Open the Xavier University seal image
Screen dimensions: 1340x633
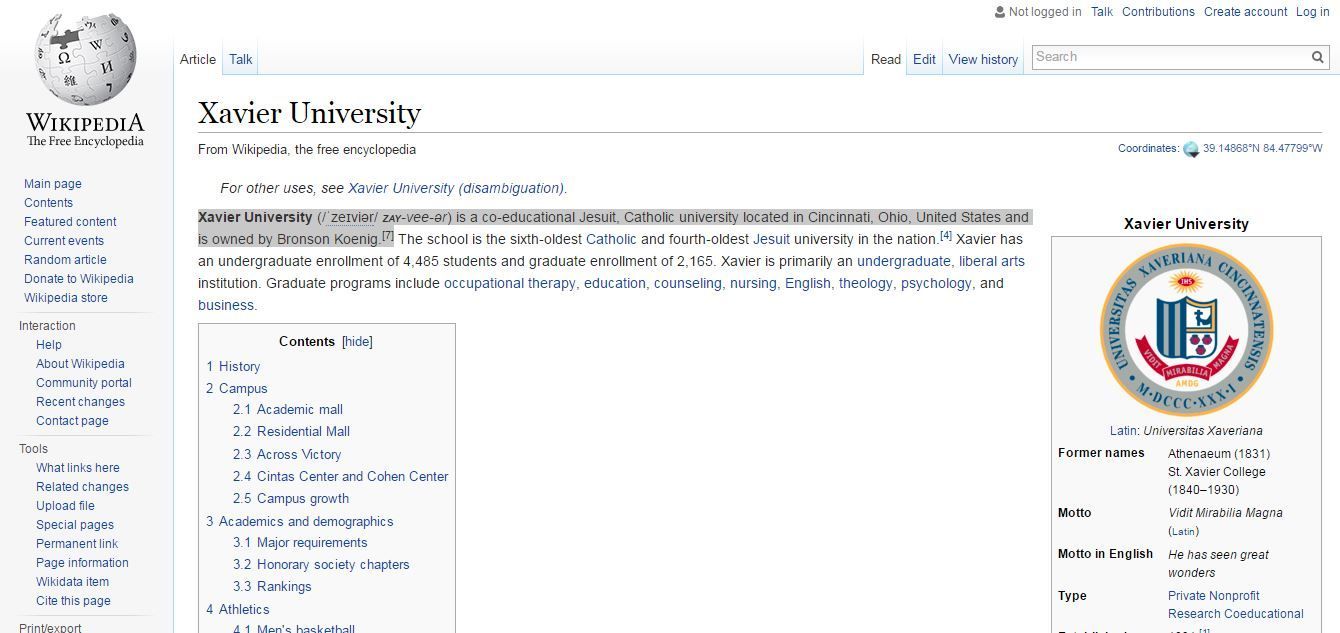tap(1186, 330)
